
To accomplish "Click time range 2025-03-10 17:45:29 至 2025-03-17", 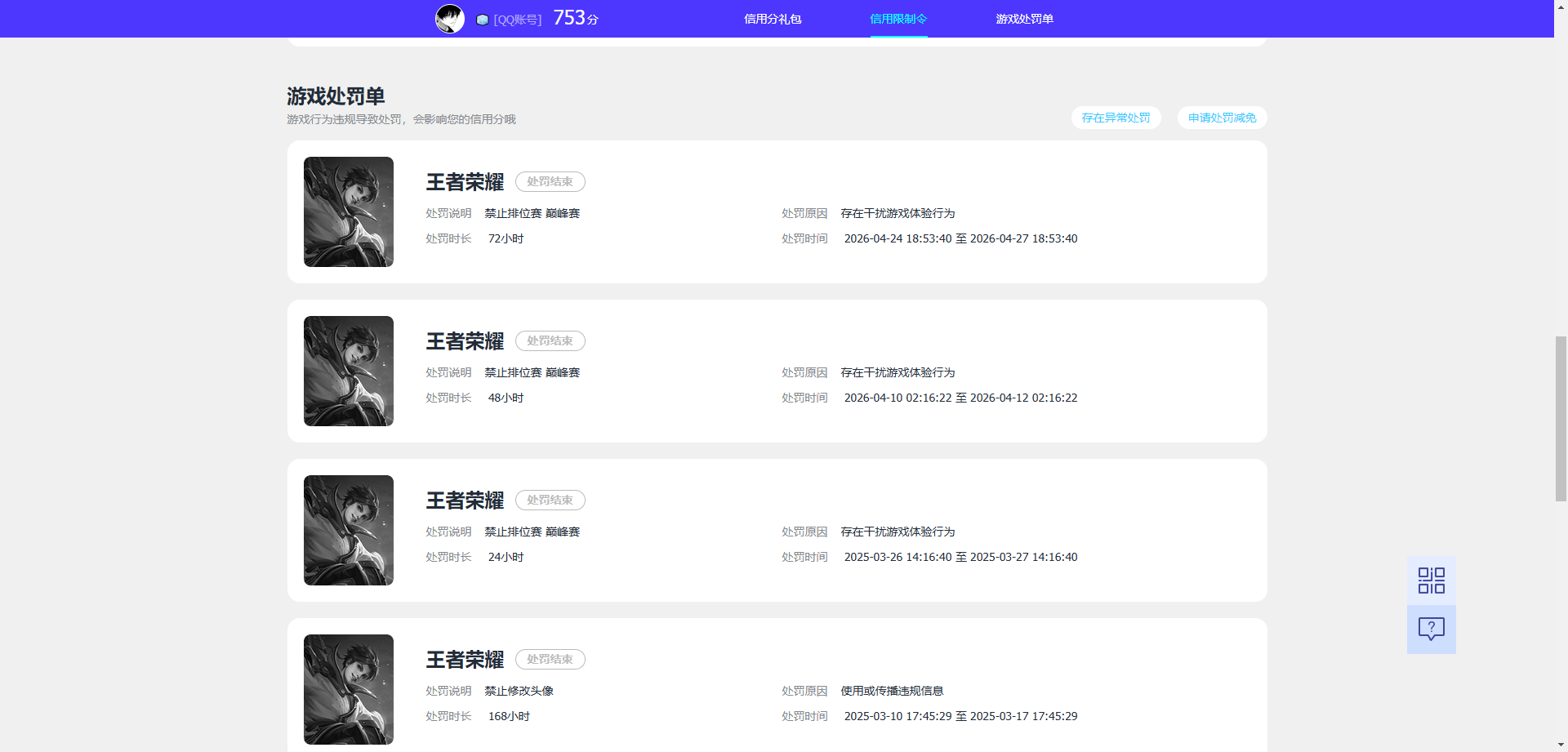I will click(960, 716).
